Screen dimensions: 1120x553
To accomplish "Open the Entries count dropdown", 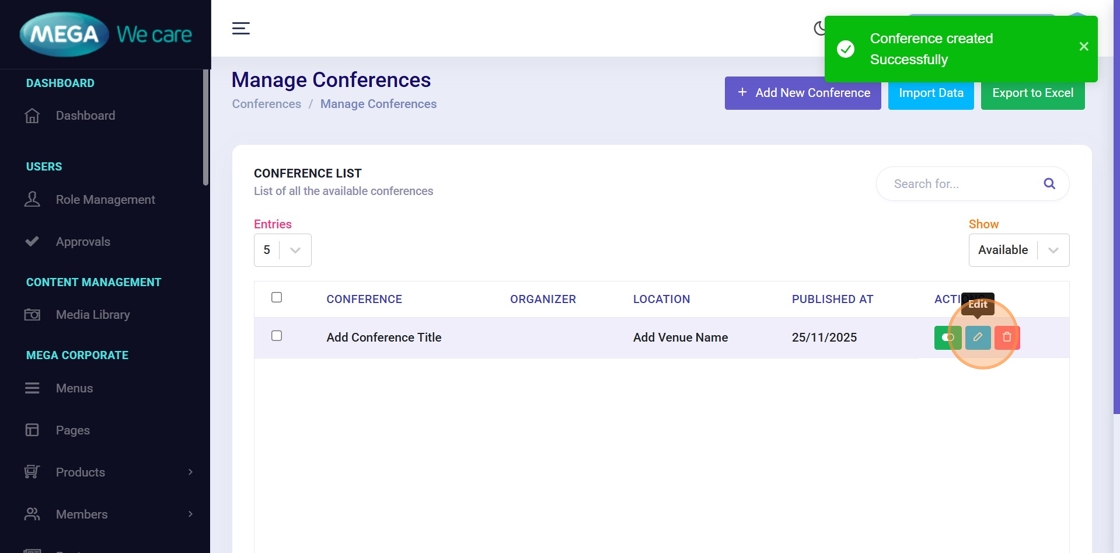I will coord(282,250).
